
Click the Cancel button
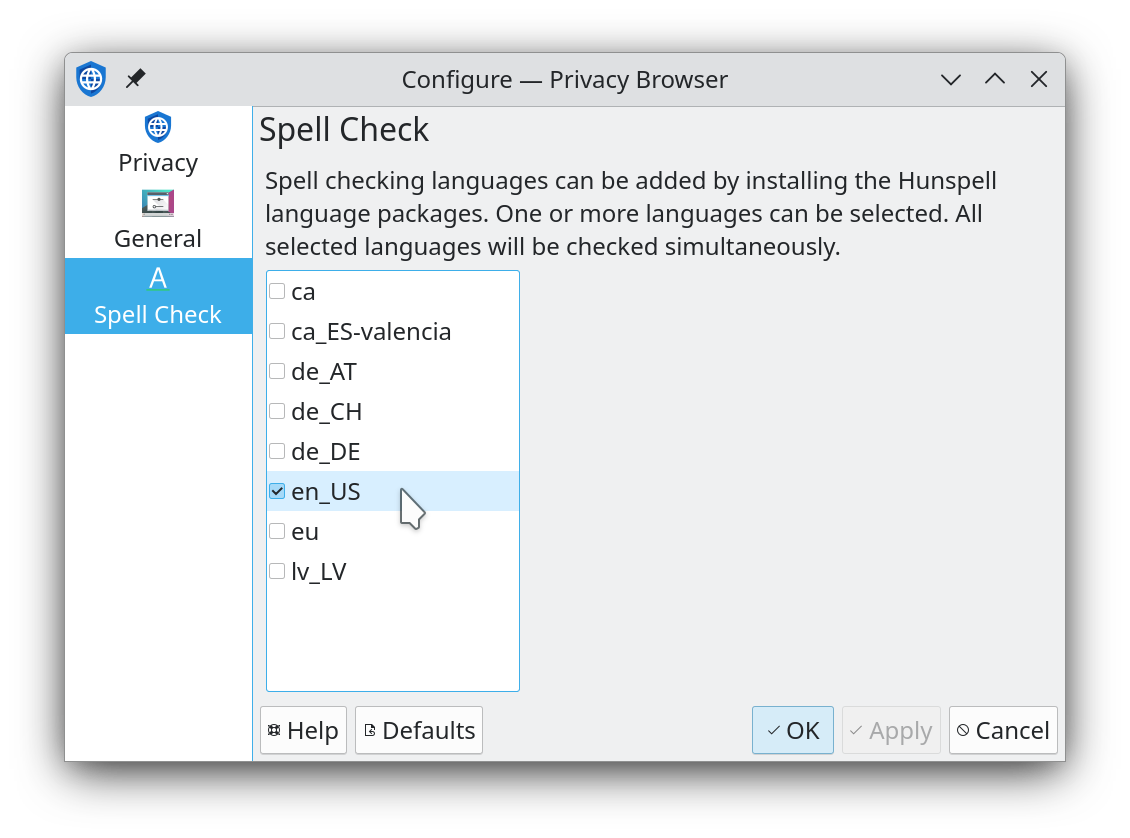[1003, 731]
